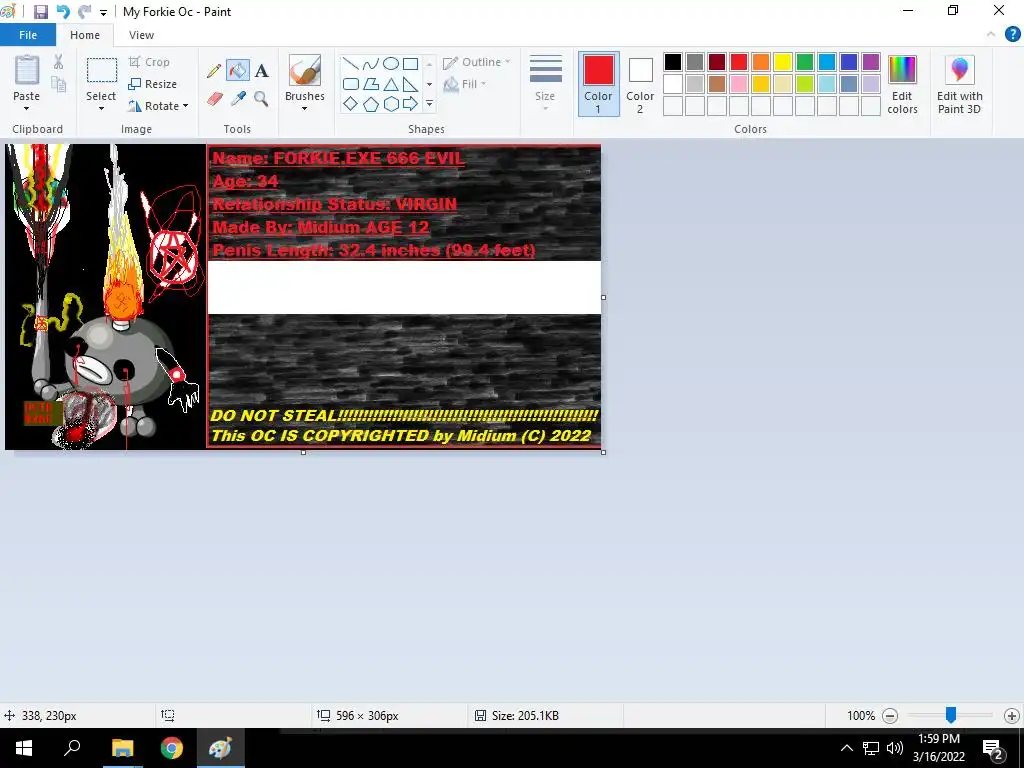Select the Pencil tool

(x=214, y=71)
